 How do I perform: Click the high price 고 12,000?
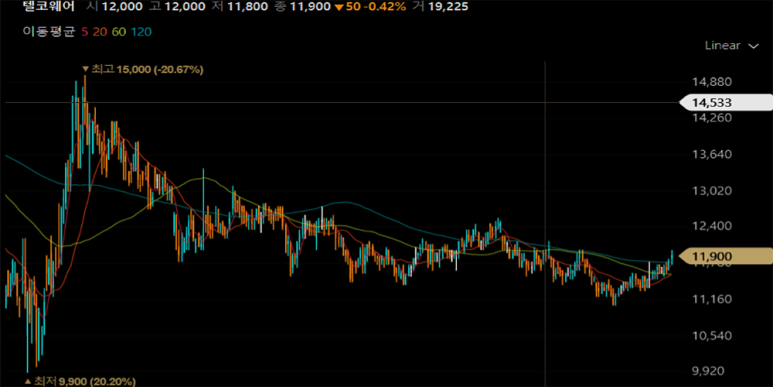pos(177,7)
